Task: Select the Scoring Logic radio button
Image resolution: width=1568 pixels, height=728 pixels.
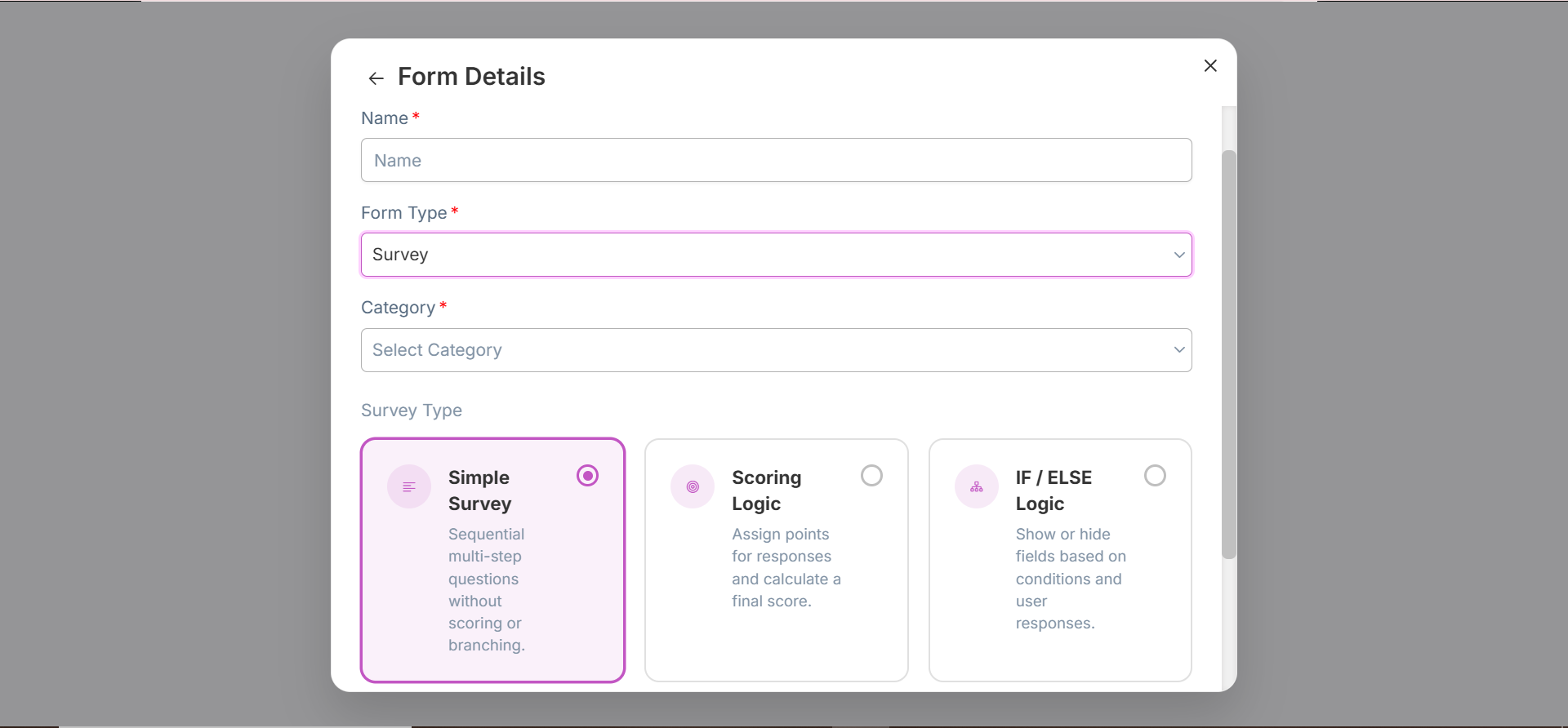Action: pos(871,476)
